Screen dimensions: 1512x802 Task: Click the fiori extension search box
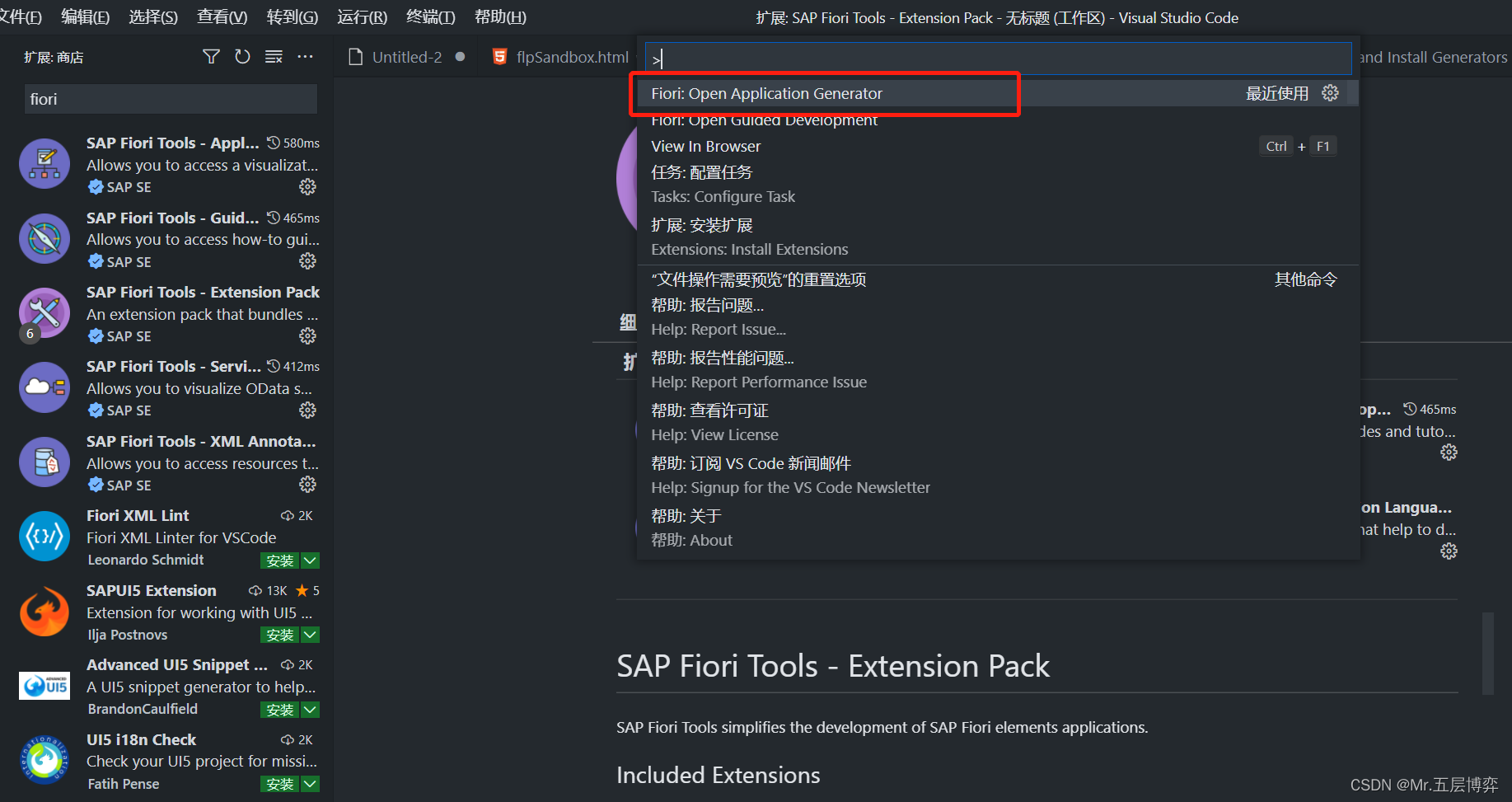(x=171, y=99)
